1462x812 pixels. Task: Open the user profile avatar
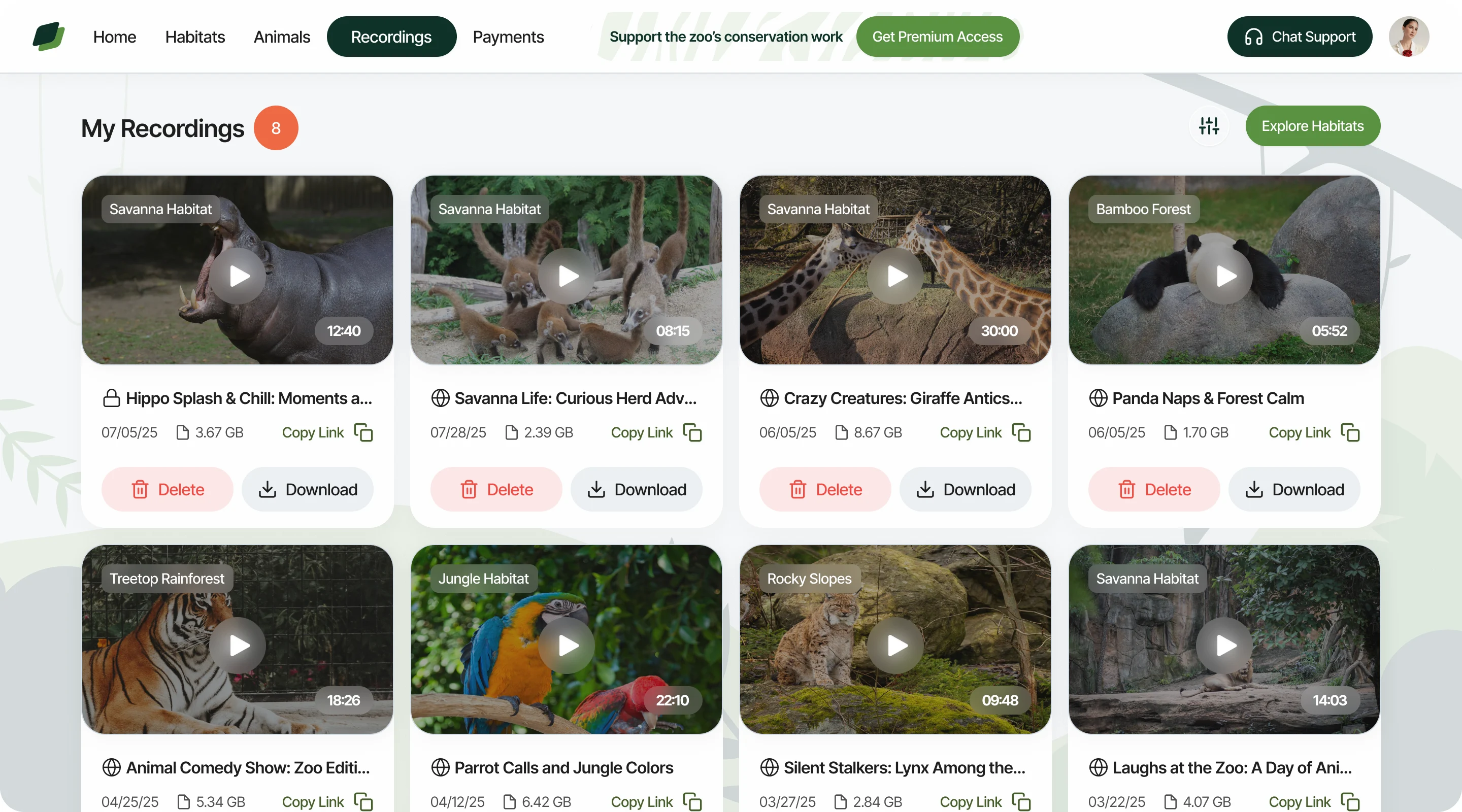point(1409,37)
